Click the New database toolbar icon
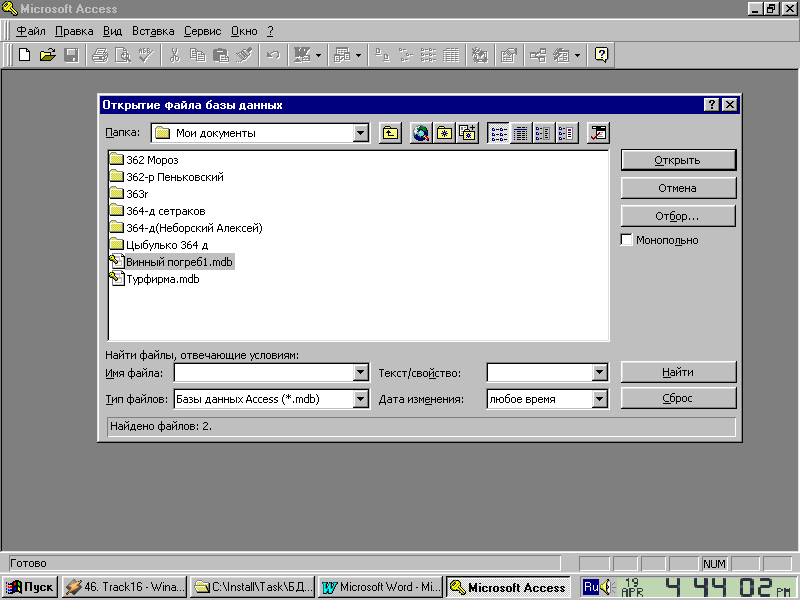This screenshot has height=600, width=800. [x=24, y=55]
